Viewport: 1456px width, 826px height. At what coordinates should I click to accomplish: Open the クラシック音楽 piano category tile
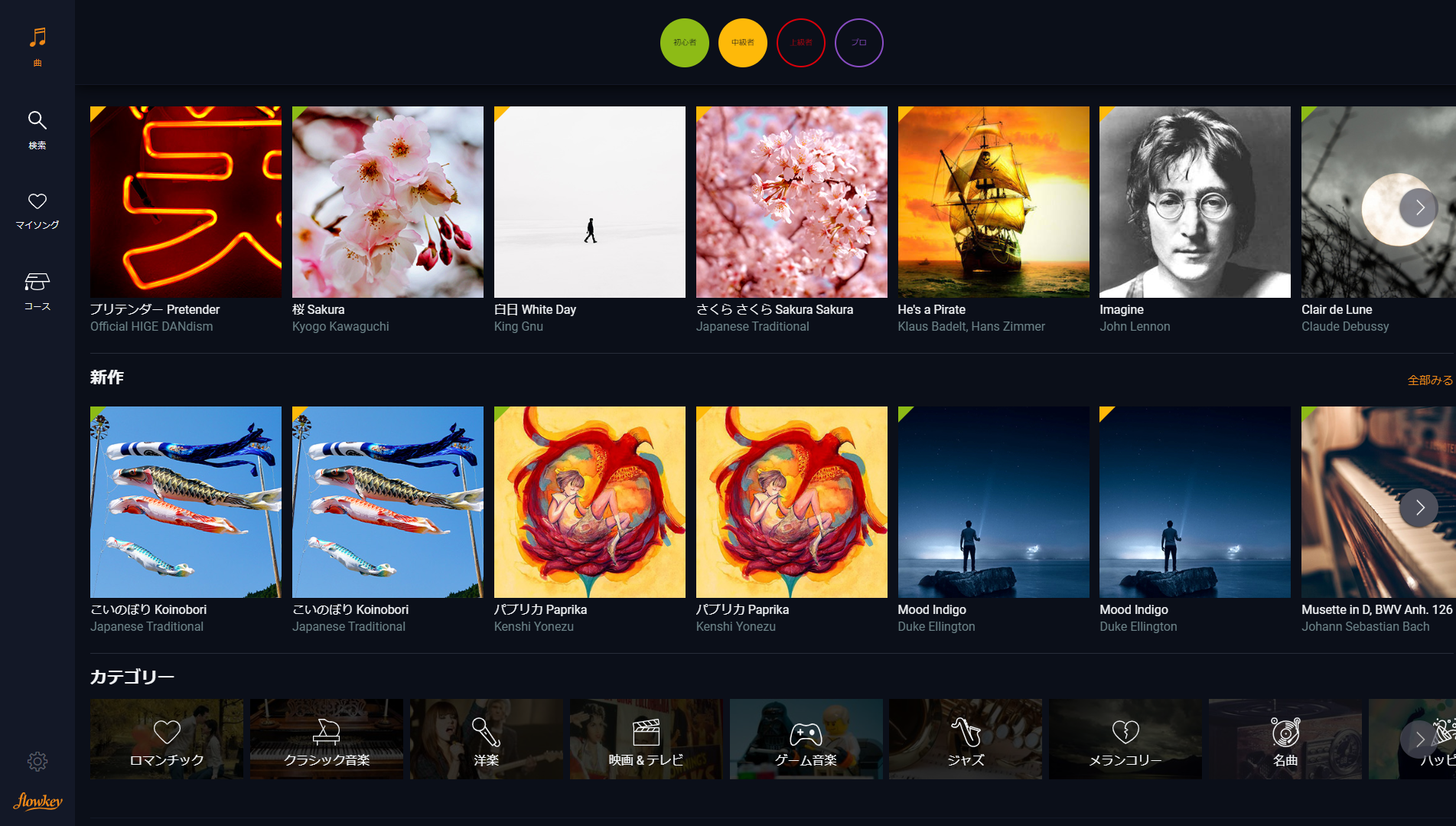coord(327,739)
